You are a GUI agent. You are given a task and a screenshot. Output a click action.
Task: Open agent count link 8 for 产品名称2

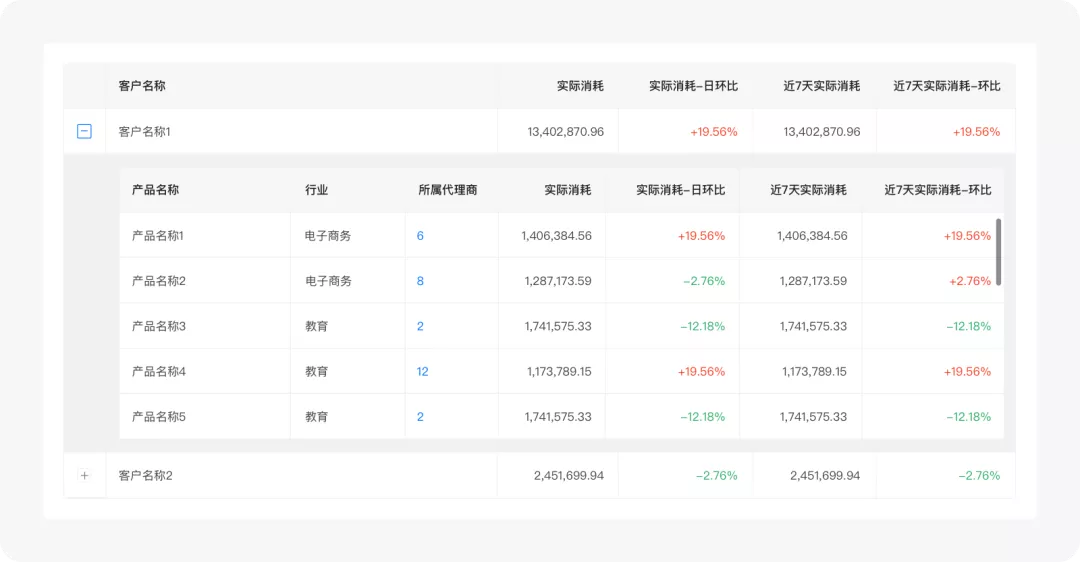[420, 281]
